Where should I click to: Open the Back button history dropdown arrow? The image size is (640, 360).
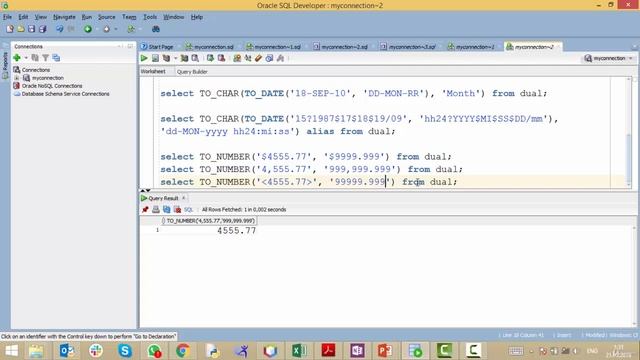coord(97,29)
